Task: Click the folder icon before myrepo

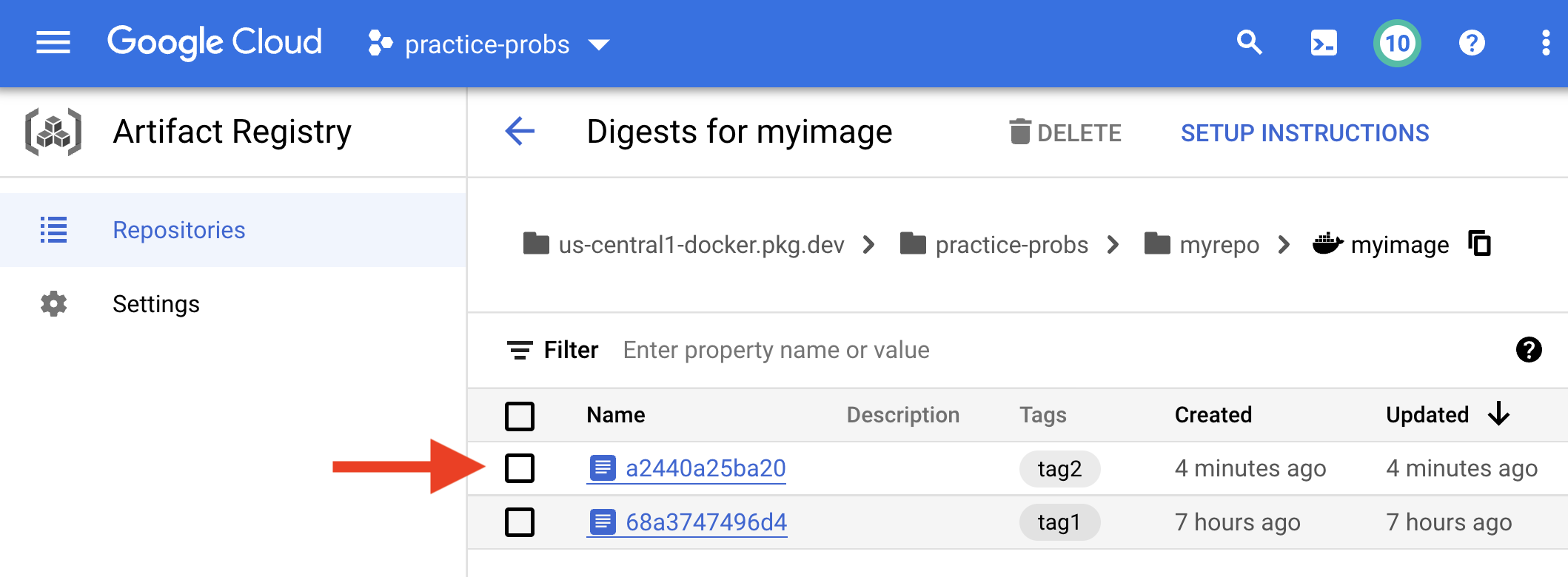Action: (x=1157, y=243)
